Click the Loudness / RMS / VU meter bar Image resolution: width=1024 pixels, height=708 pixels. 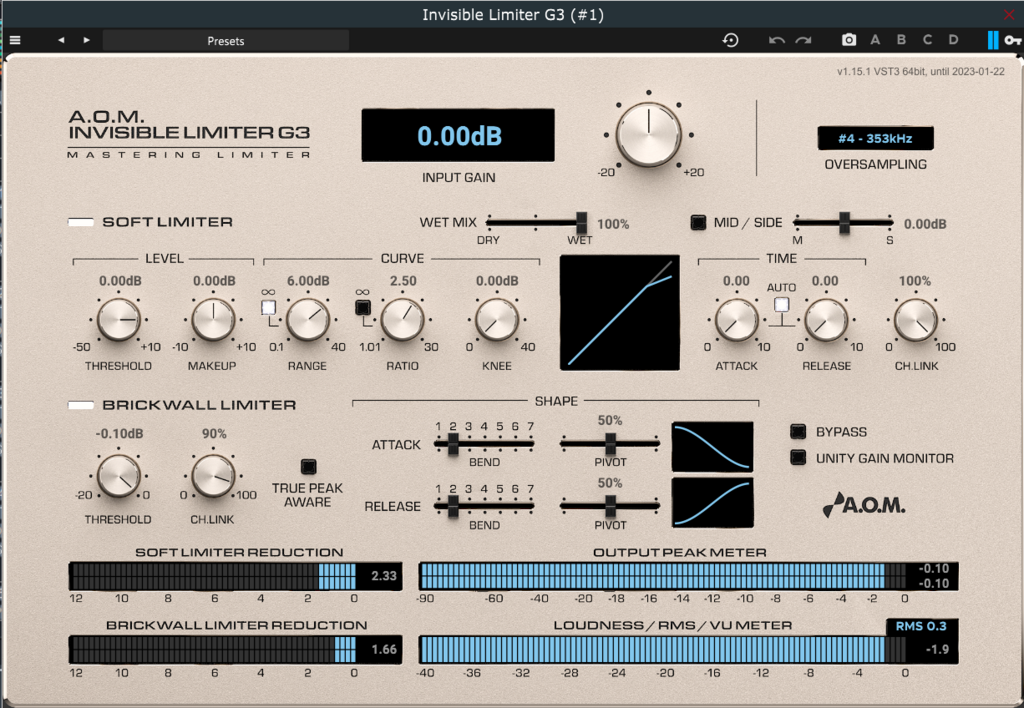click(x=688, y=650)
